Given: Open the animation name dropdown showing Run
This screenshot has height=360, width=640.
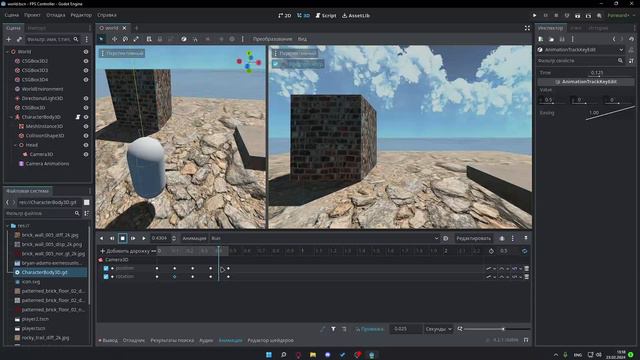Looking at the screenshot, I should pyautogui.click(x=324, y=238).
